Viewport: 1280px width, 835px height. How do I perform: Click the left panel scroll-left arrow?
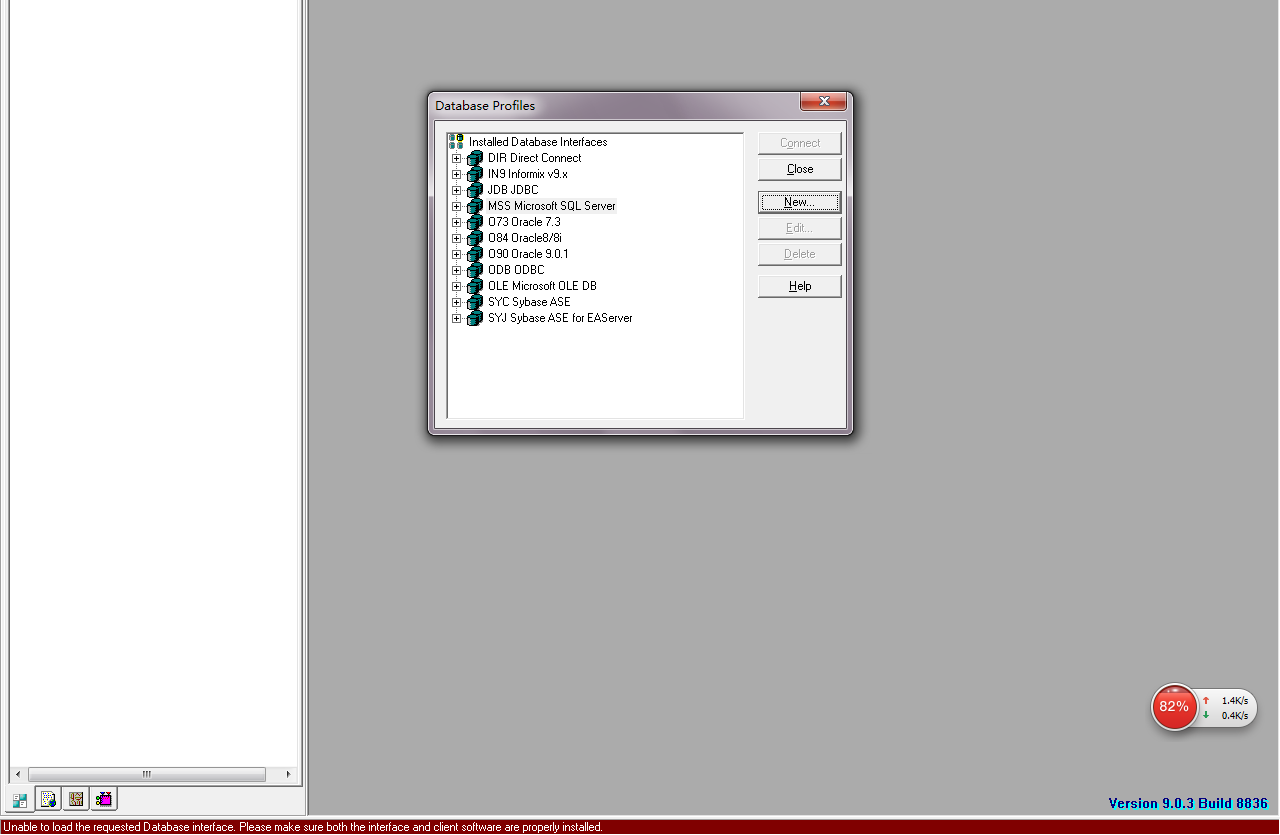click(16, 774)
